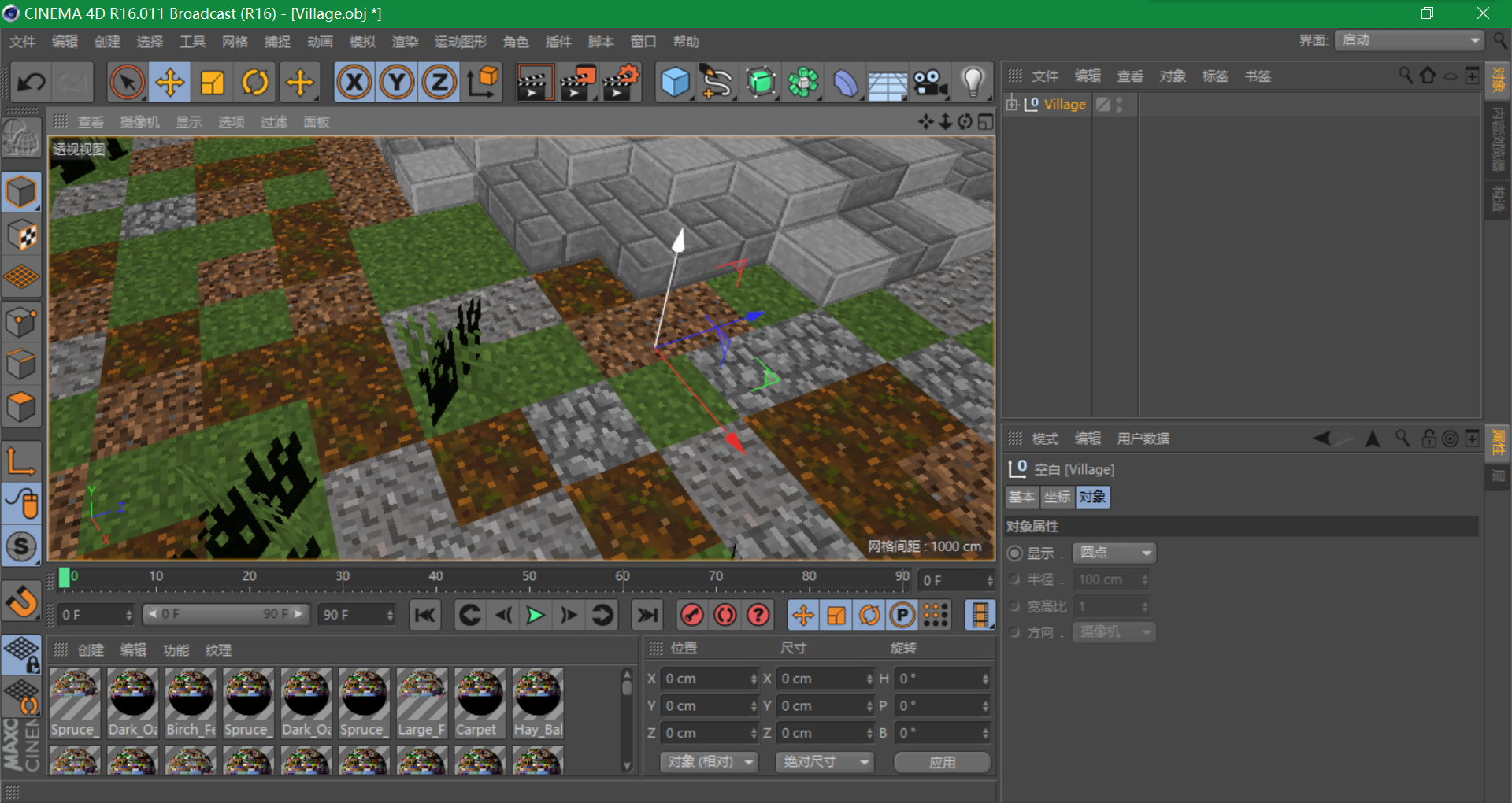The width and height of the screenshot is (1512, 803).
Task: Switch to Edges mode
Action: (x=21, y=364)
